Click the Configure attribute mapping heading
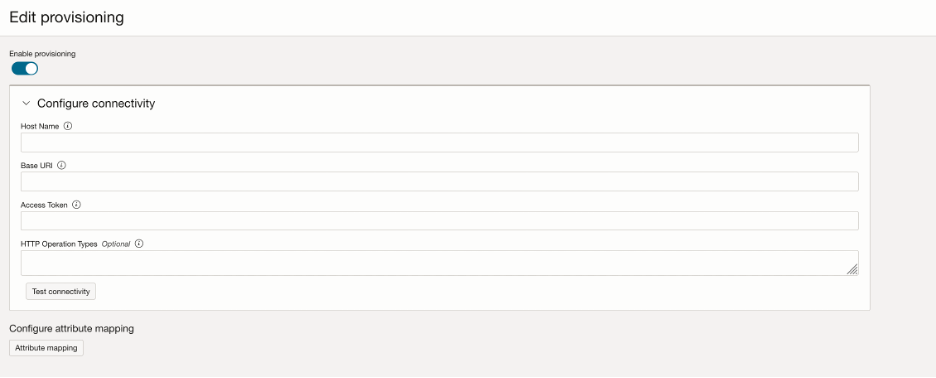 [x=72, y=328]
